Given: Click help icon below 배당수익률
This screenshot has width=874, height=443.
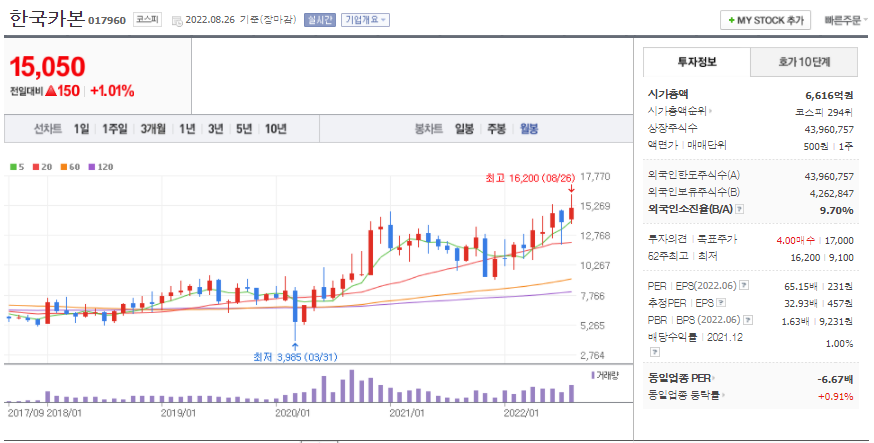Looking at the screenshot, I should (x=655, y=352).
